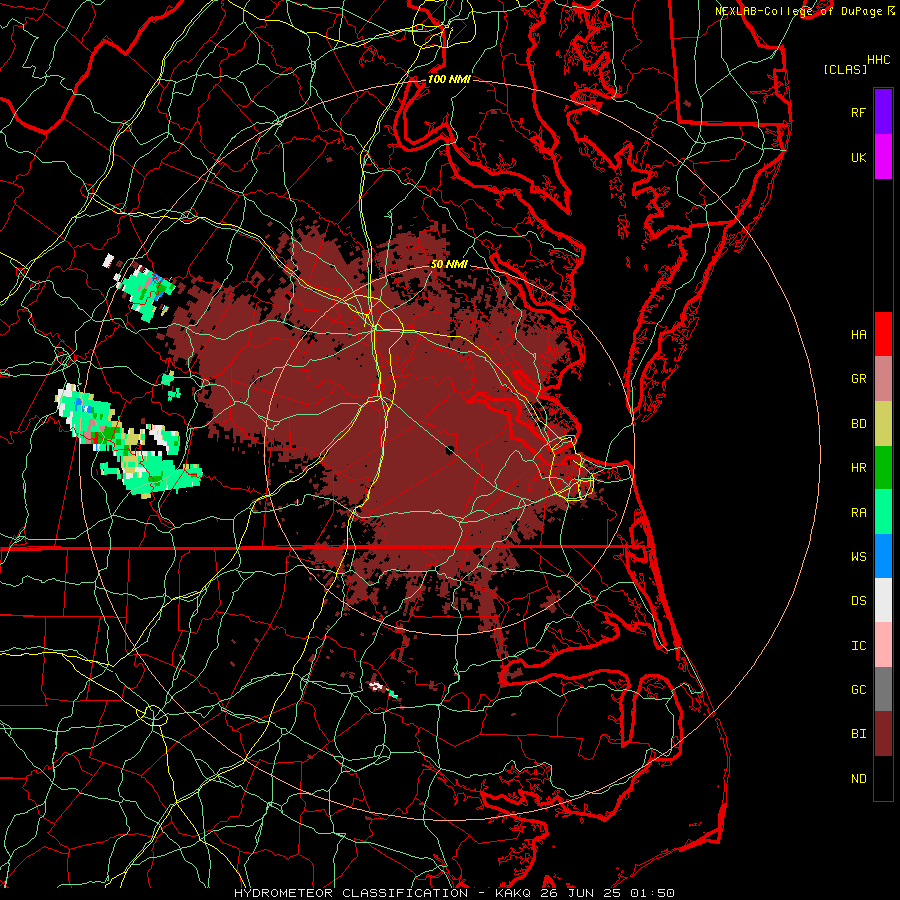Image resolution: width=900 pixels, height=900 pixels.
Task: Click the GR legend label
Action: [858, 379]
